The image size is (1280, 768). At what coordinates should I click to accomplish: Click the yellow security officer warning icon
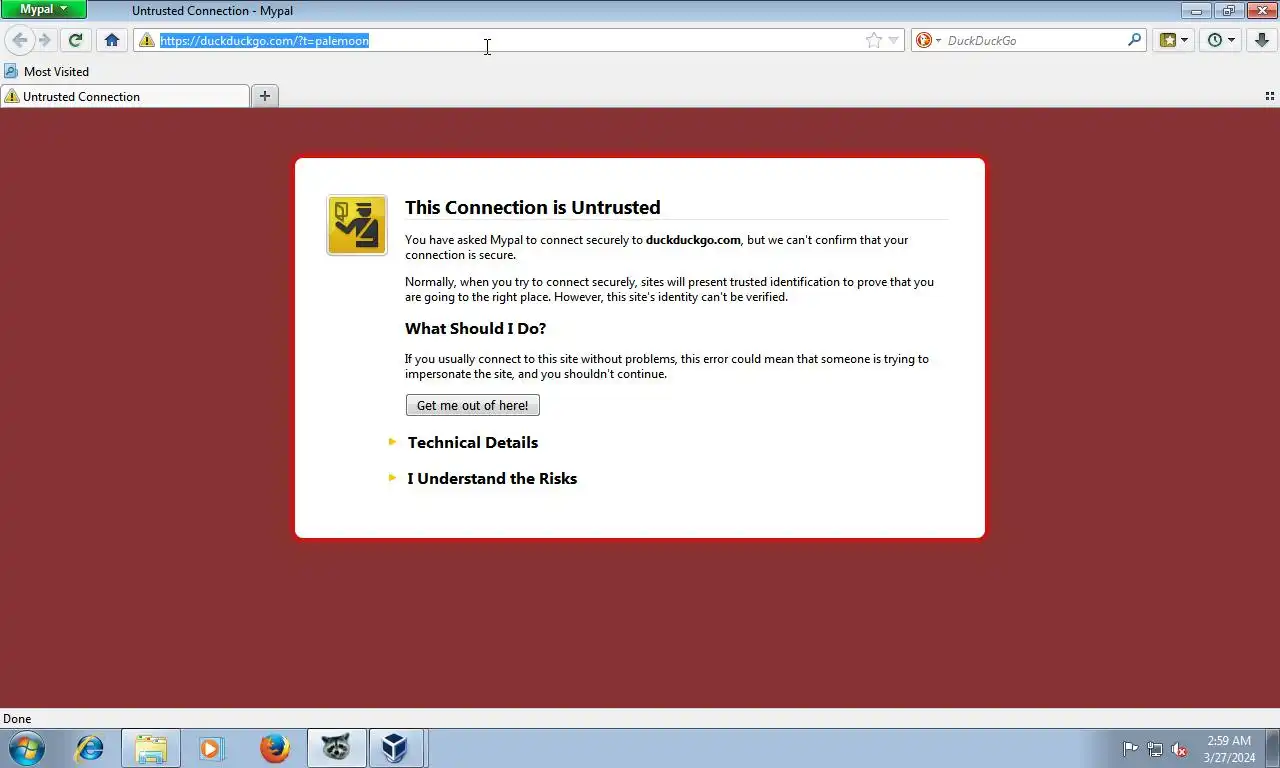pyautogui.click(x=357, y=225)
